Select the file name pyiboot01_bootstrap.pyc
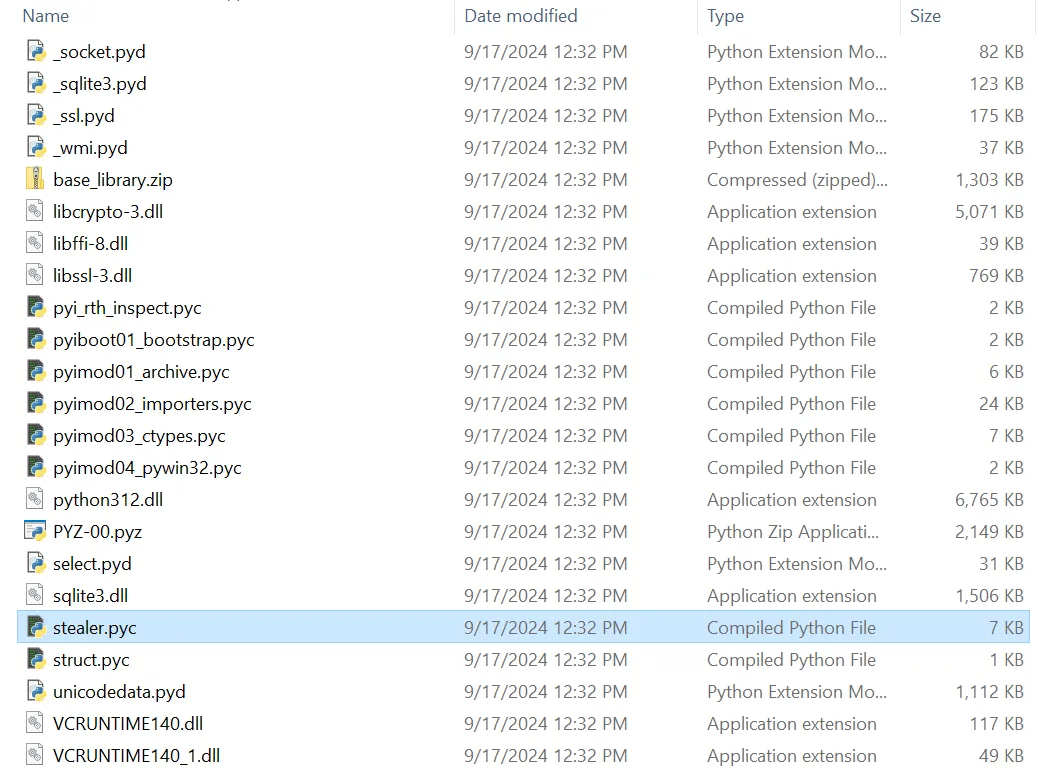This screenshot has width=1062, height=768. coord(154,339)
